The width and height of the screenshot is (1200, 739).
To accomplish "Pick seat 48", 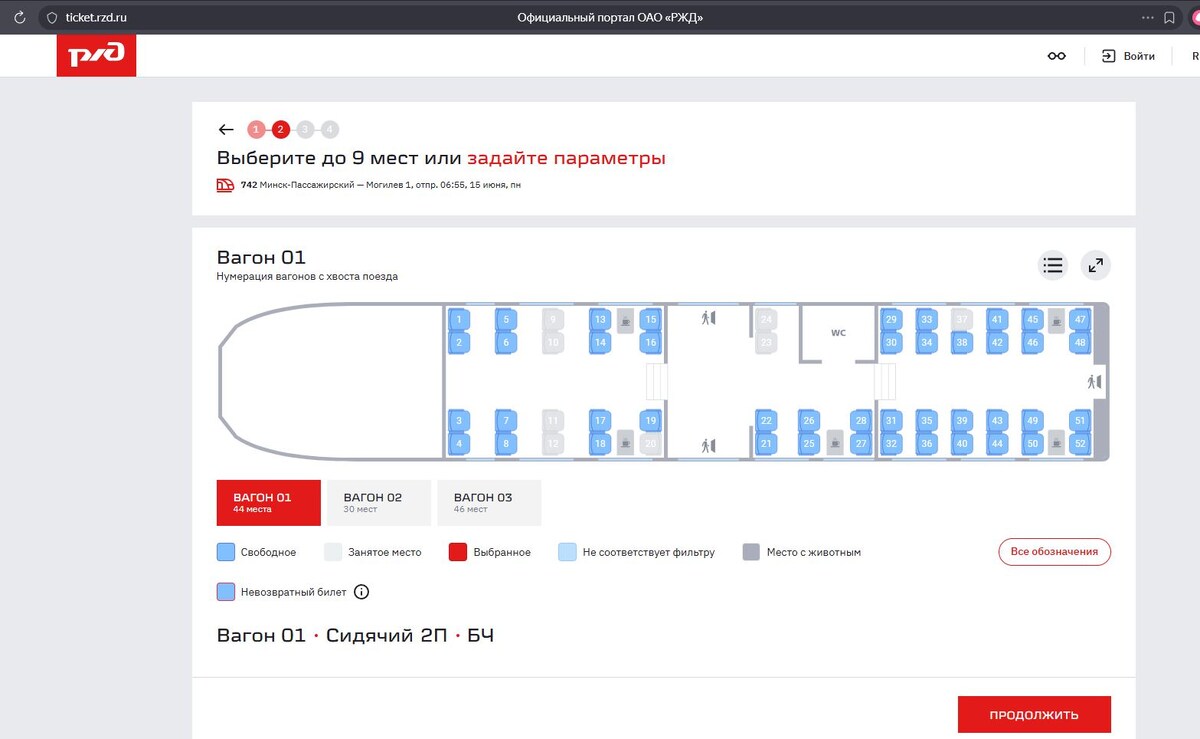I will pyautogui.click(x=1080, y=342).
